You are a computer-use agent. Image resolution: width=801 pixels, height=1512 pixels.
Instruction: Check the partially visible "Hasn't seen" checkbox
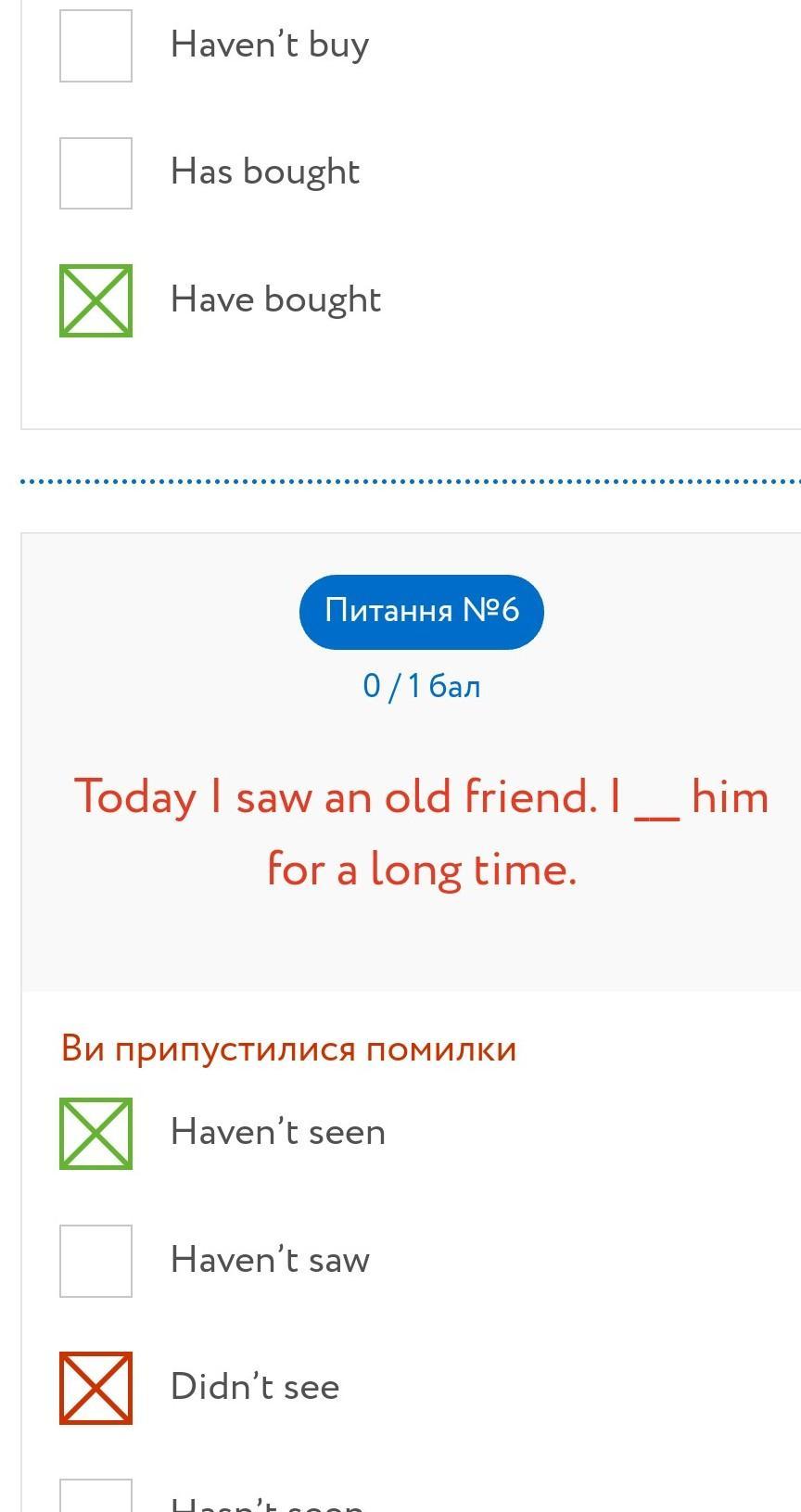point(95,1496)
